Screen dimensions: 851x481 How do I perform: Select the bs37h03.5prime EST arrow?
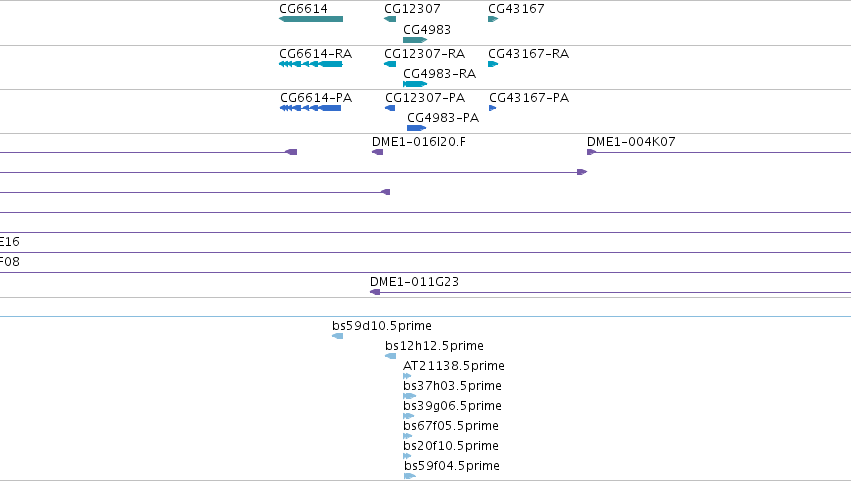tap(409, 396)
